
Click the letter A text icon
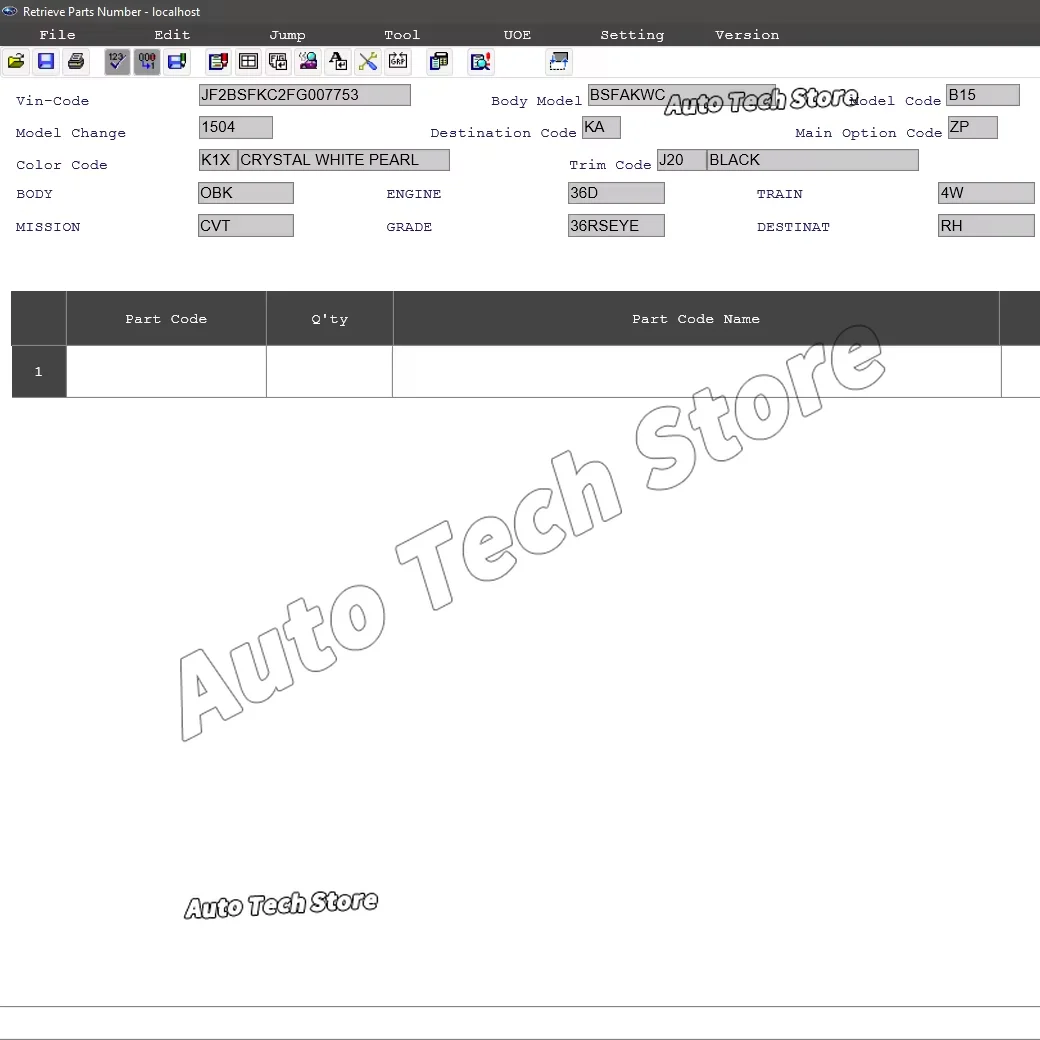click(338, 62)
